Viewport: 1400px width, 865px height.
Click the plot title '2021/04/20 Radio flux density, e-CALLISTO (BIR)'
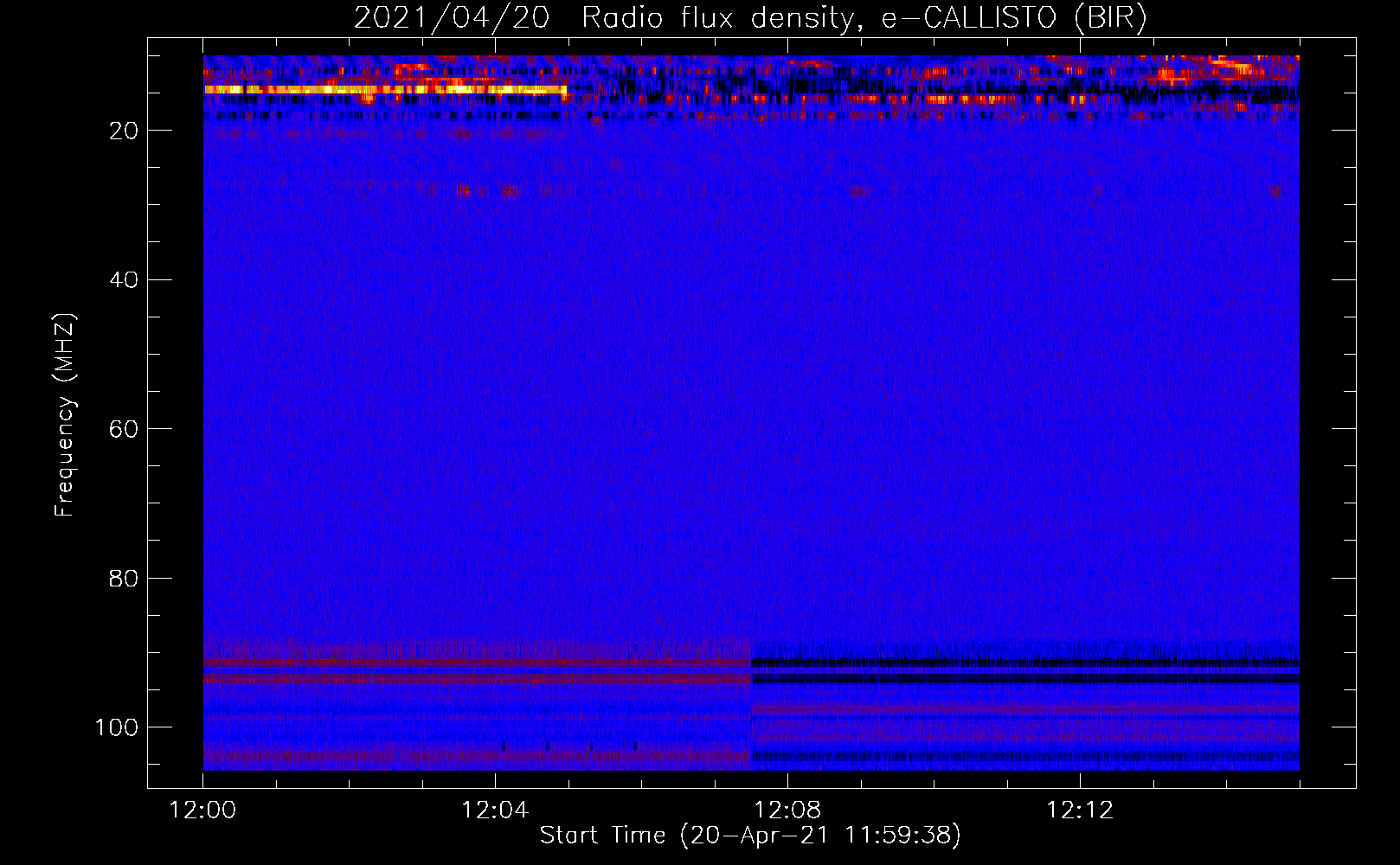pos(750,18)
